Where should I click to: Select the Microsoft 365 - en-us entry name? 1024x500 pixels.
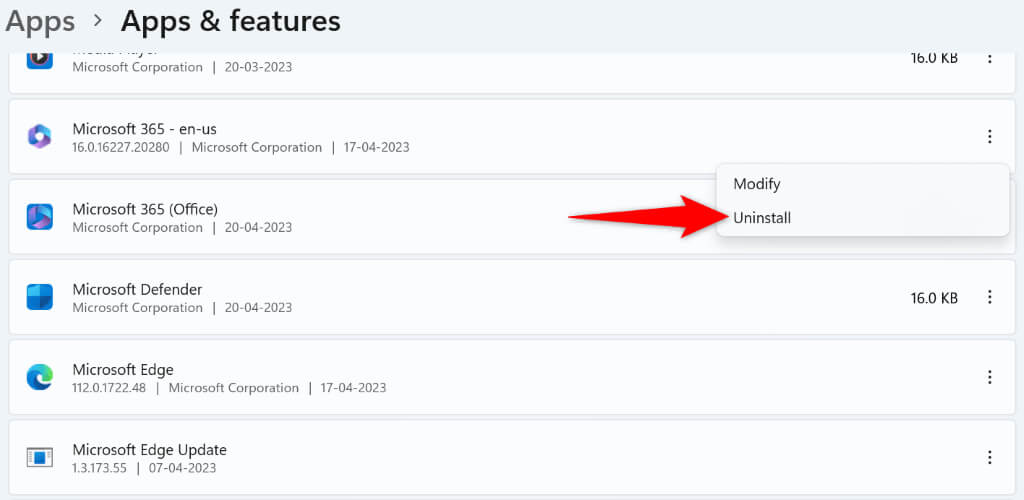[144, 129]
